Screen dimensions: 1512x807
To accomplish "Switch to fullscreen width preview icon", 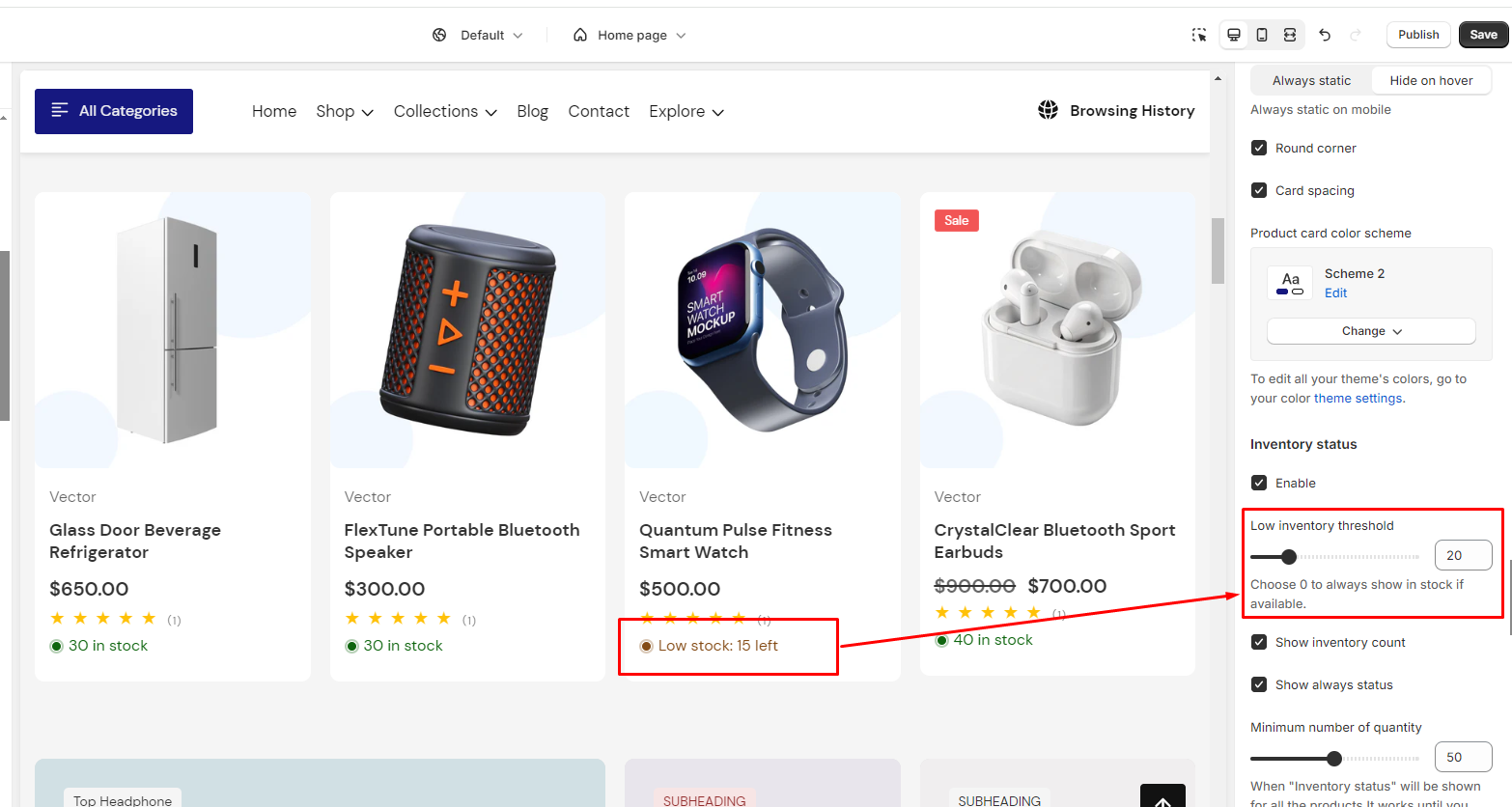I will click(1290, 35).
